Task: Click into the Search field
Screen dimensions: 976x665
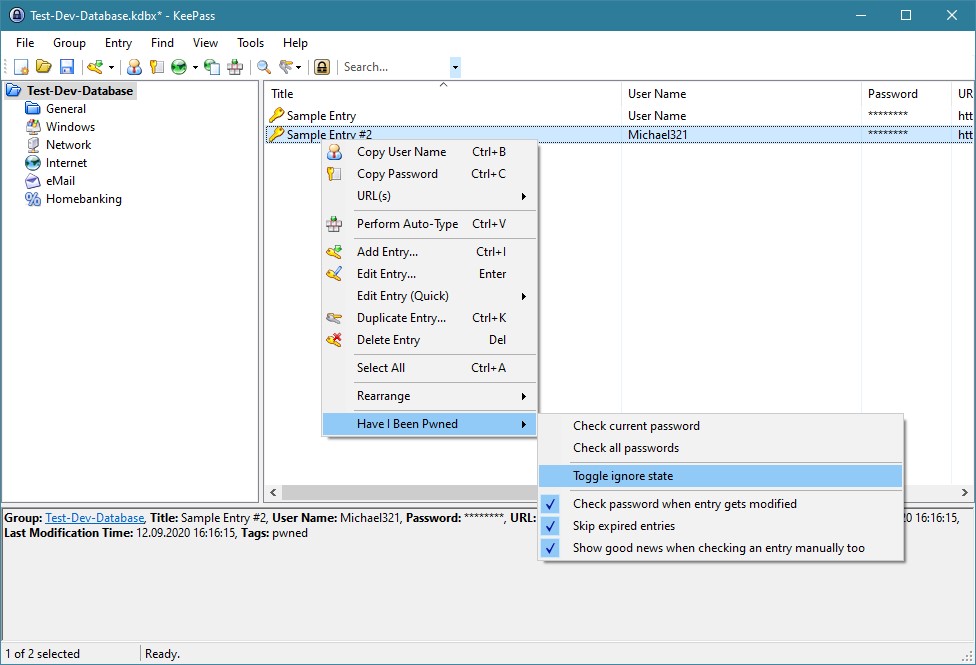Action: pos(395,67)
